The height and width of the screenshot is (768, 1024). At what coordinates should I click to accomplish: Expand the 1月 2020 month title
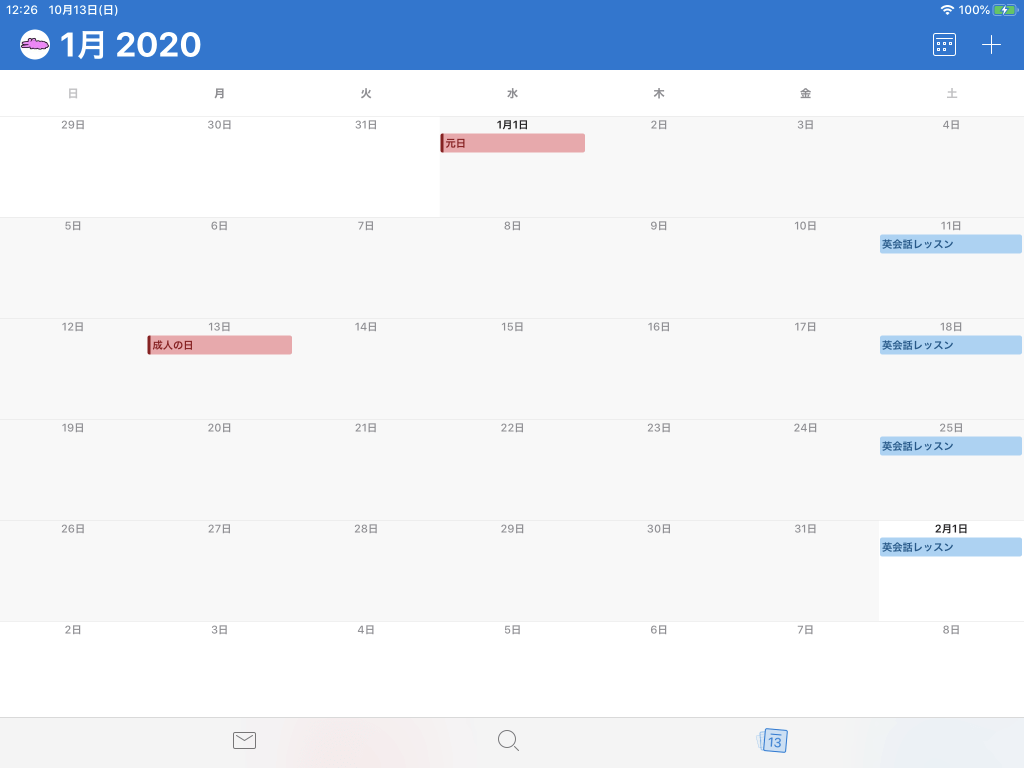[130, 45]
